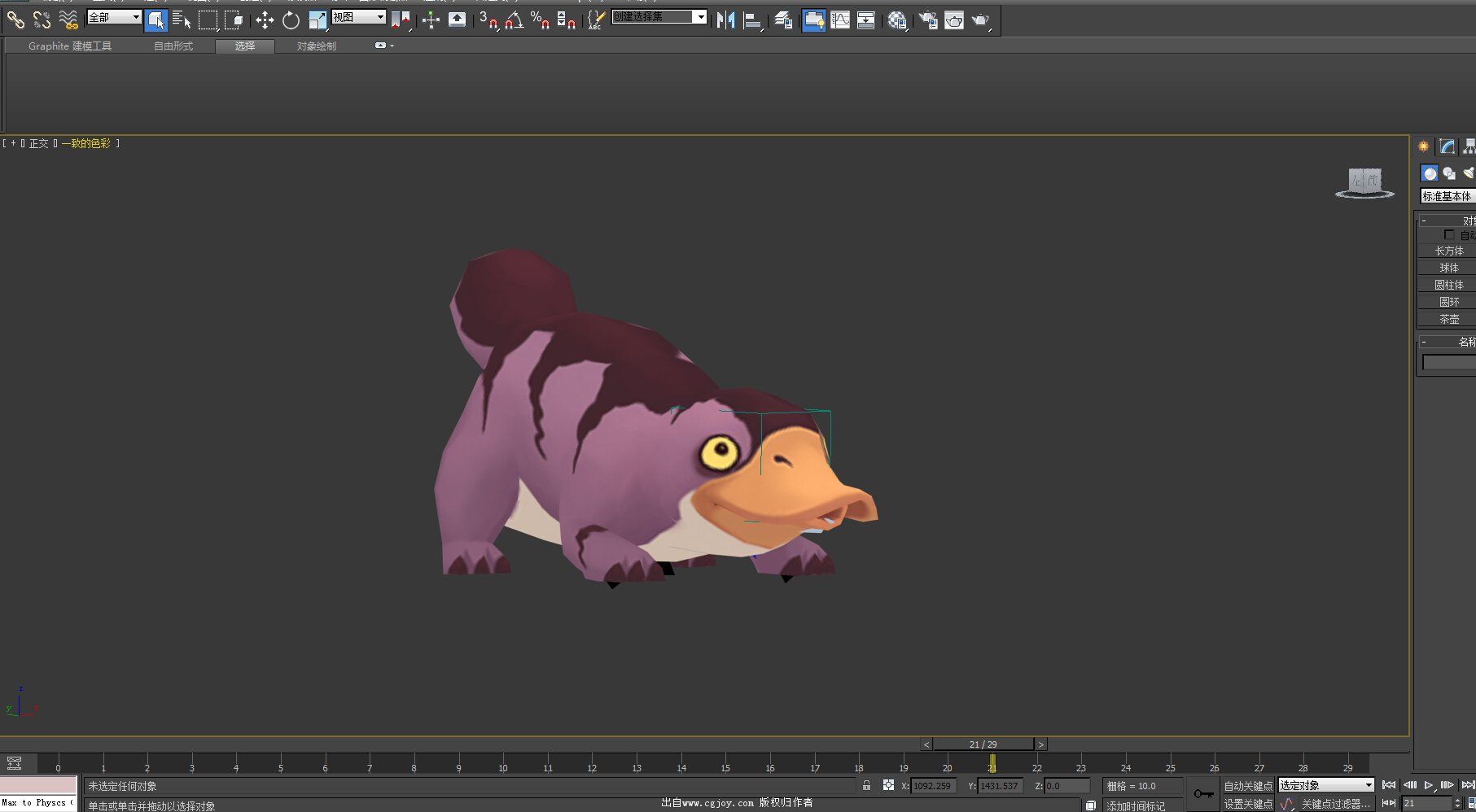Image resolution: width=1476 pixels, height=812 pixels.
Task: Click the Select and Manipulate icon
Action: pos(431,20)
